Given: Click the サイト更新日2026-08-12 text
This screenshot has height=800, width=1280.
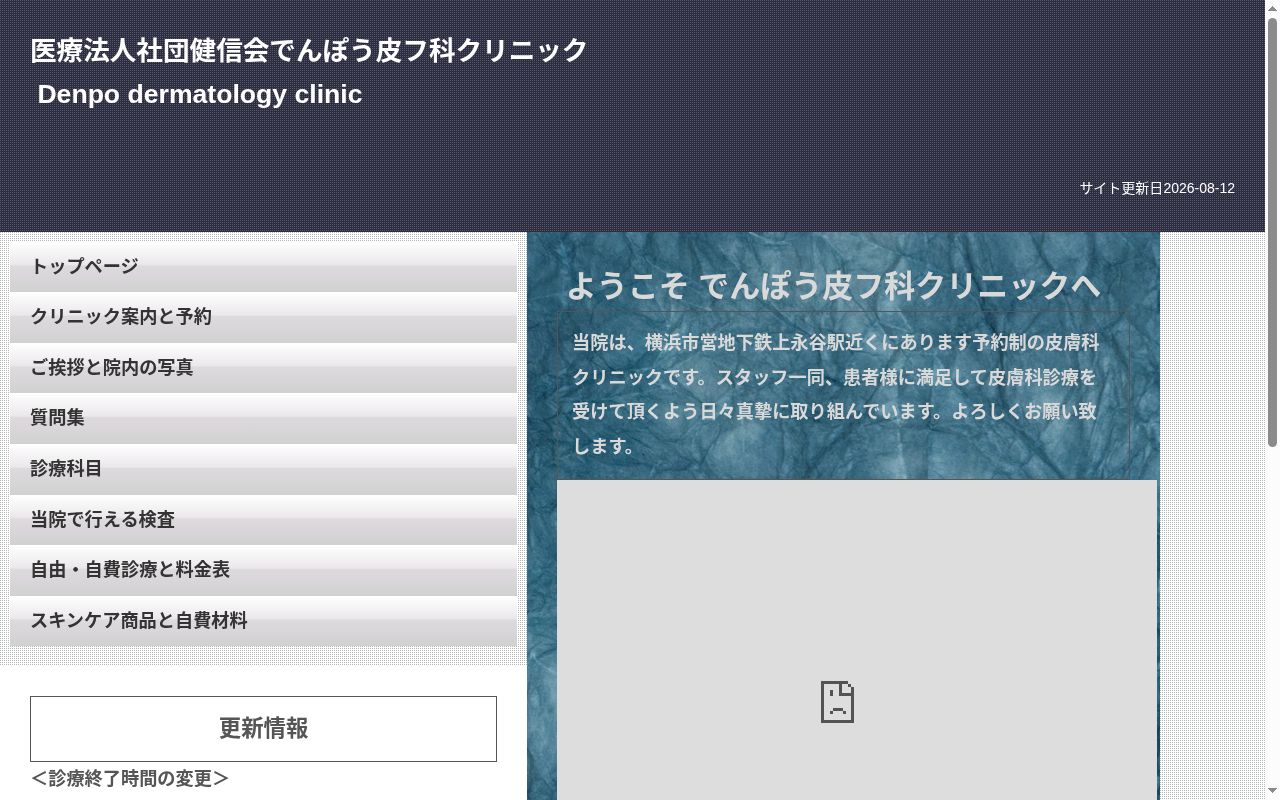Looking at the screenshot, I should point(1157,188).
